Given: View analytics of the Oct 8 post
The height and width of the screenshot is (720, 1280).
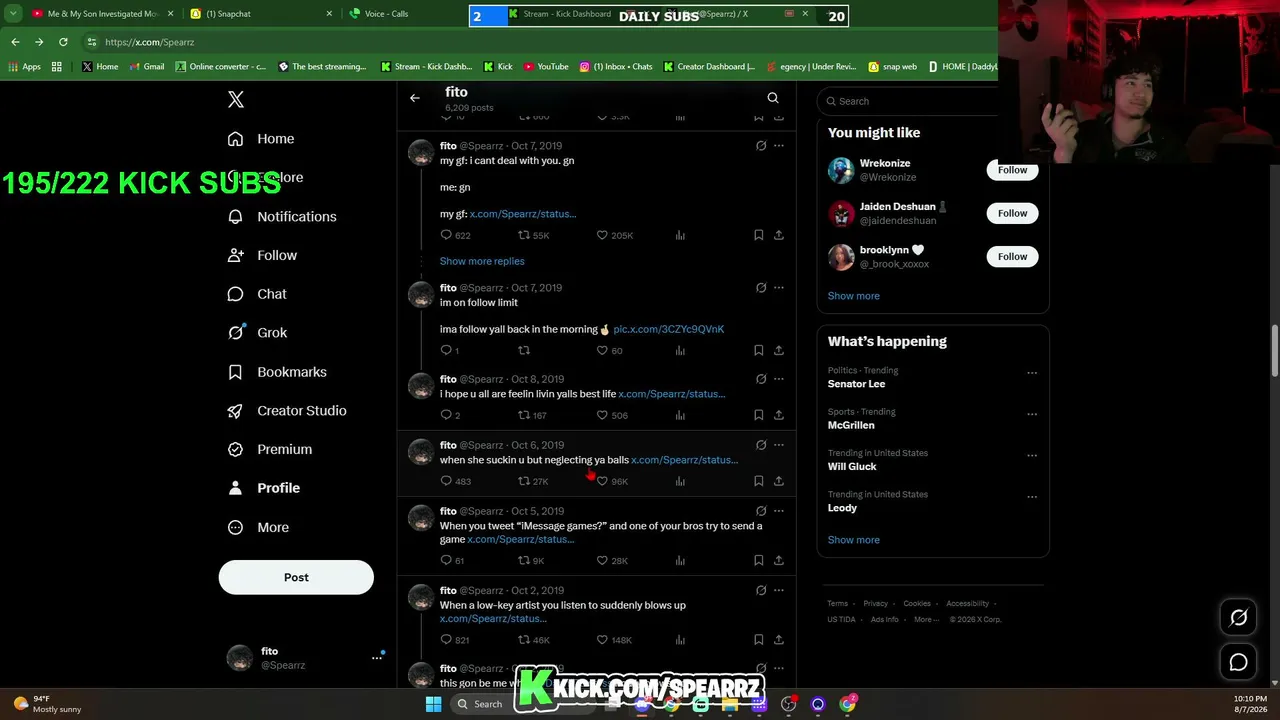Looking at the screenshot, I should tap(680, 415).
